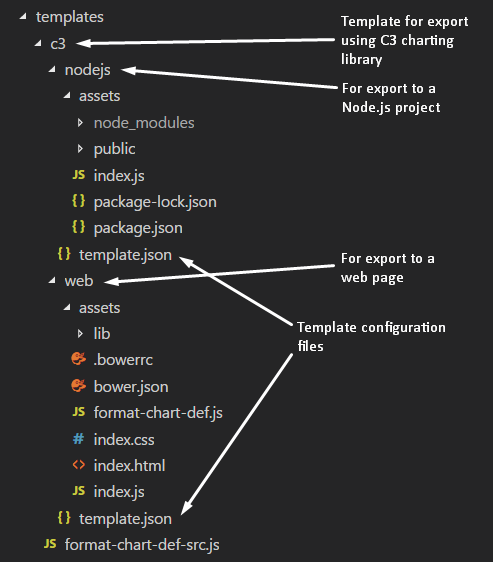Screen dimensions: 493x562
Task: Click the bower icon next to bower.json
Action: click(x=79, y=386)
